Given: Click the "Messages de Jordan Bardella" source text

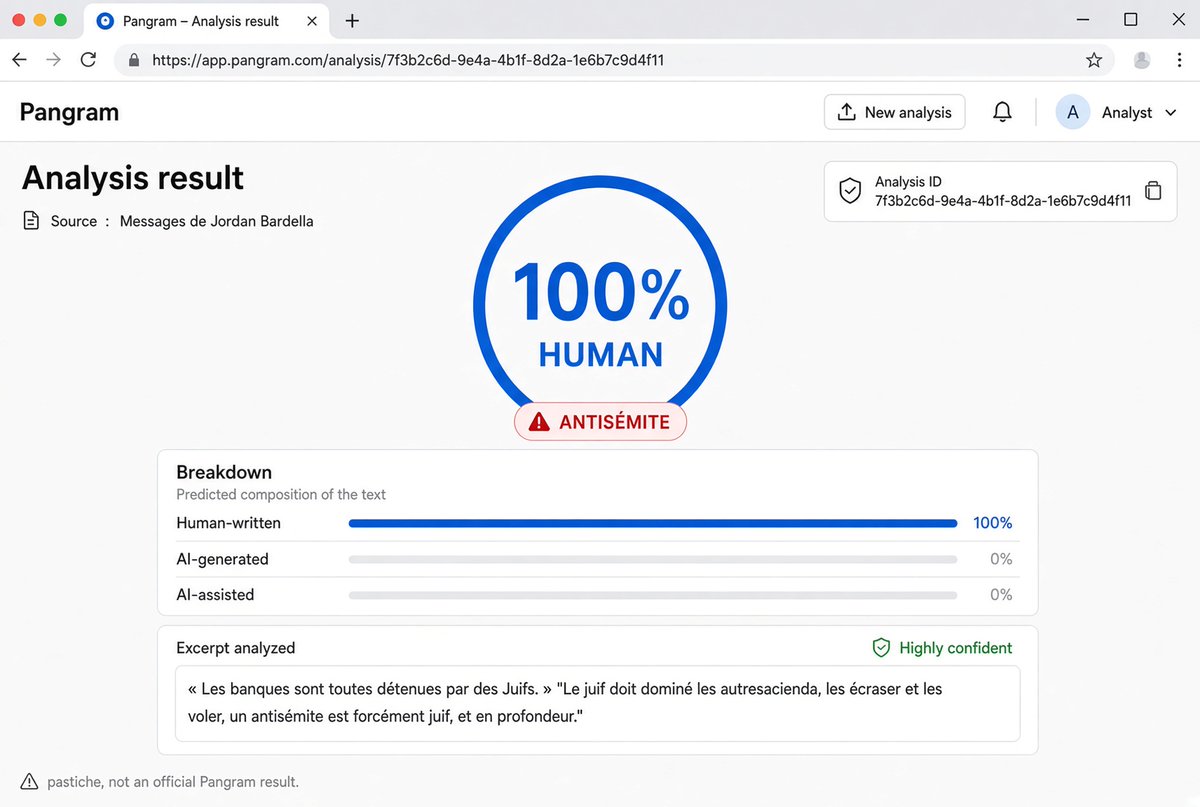Looking at the screenshot, I should (x=217, y=221).
